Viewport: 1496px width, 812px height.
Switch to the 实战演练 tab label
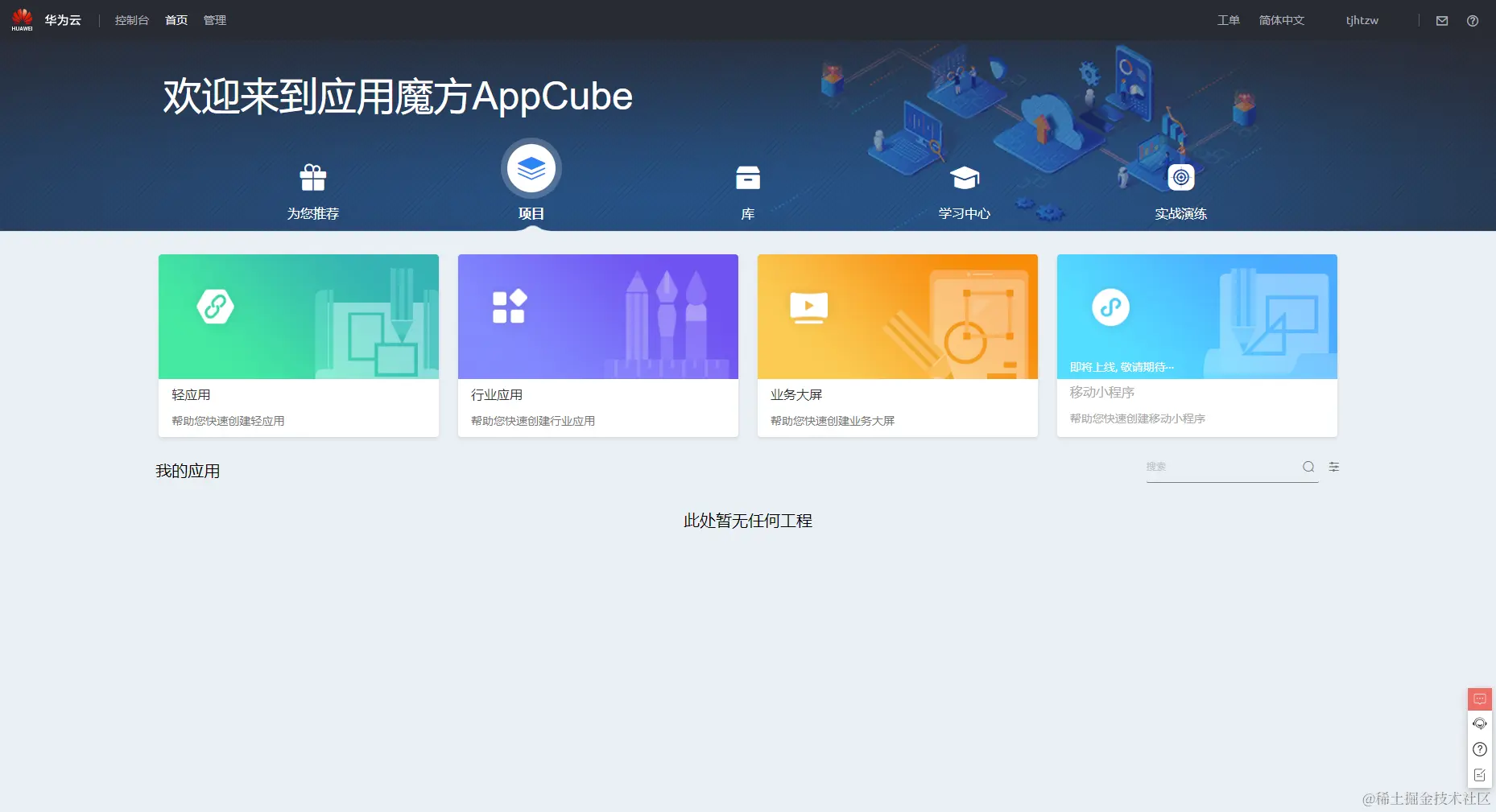click(1181, 213)
